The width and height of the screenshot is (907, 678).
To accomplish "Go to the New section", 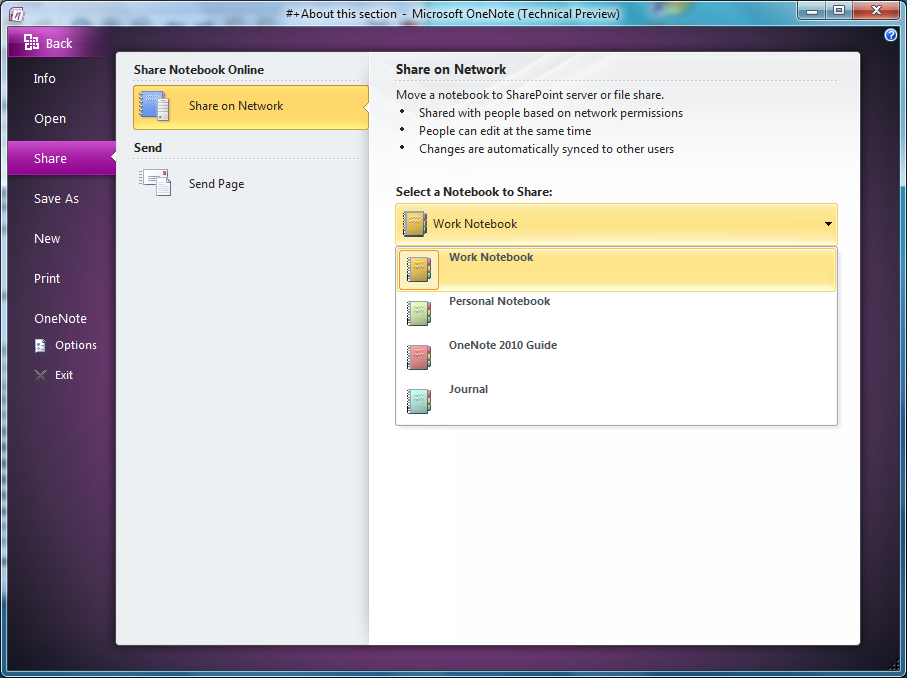I will pyautogui.click(x=46, y=238).
